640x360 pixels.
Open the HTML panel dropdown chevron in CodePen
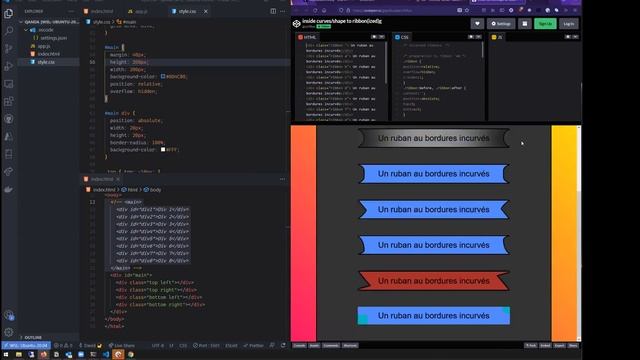coord(382,37)
